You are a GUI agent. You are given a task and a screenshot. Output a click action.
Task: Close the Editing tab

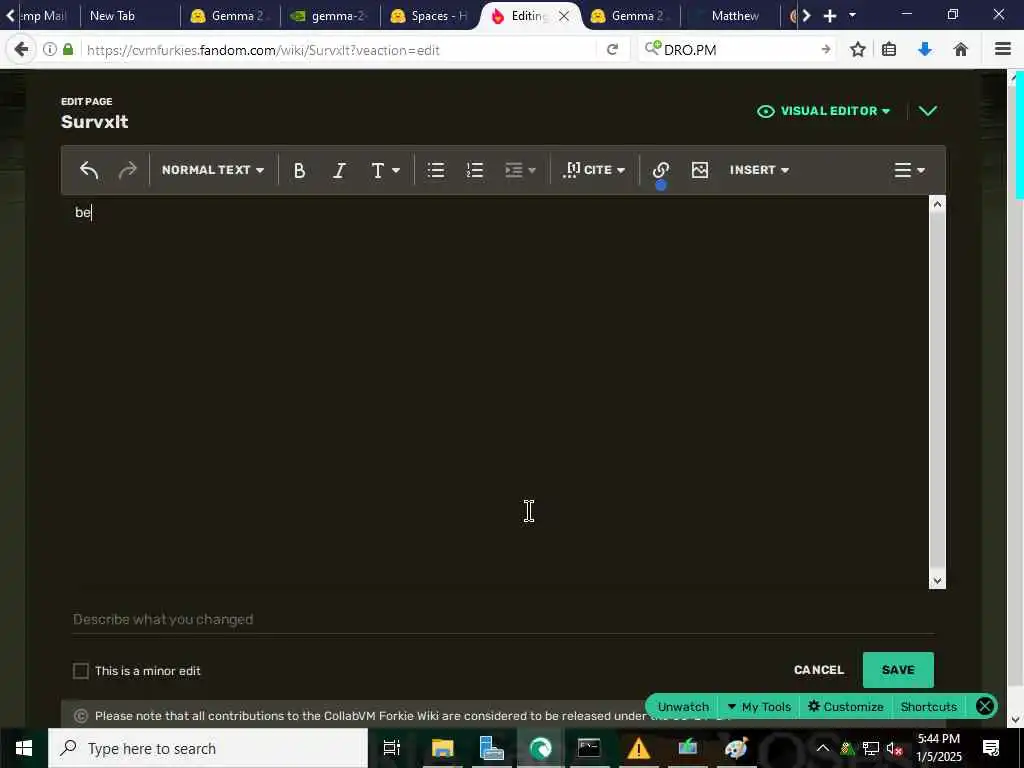click(x=564, y=16)
